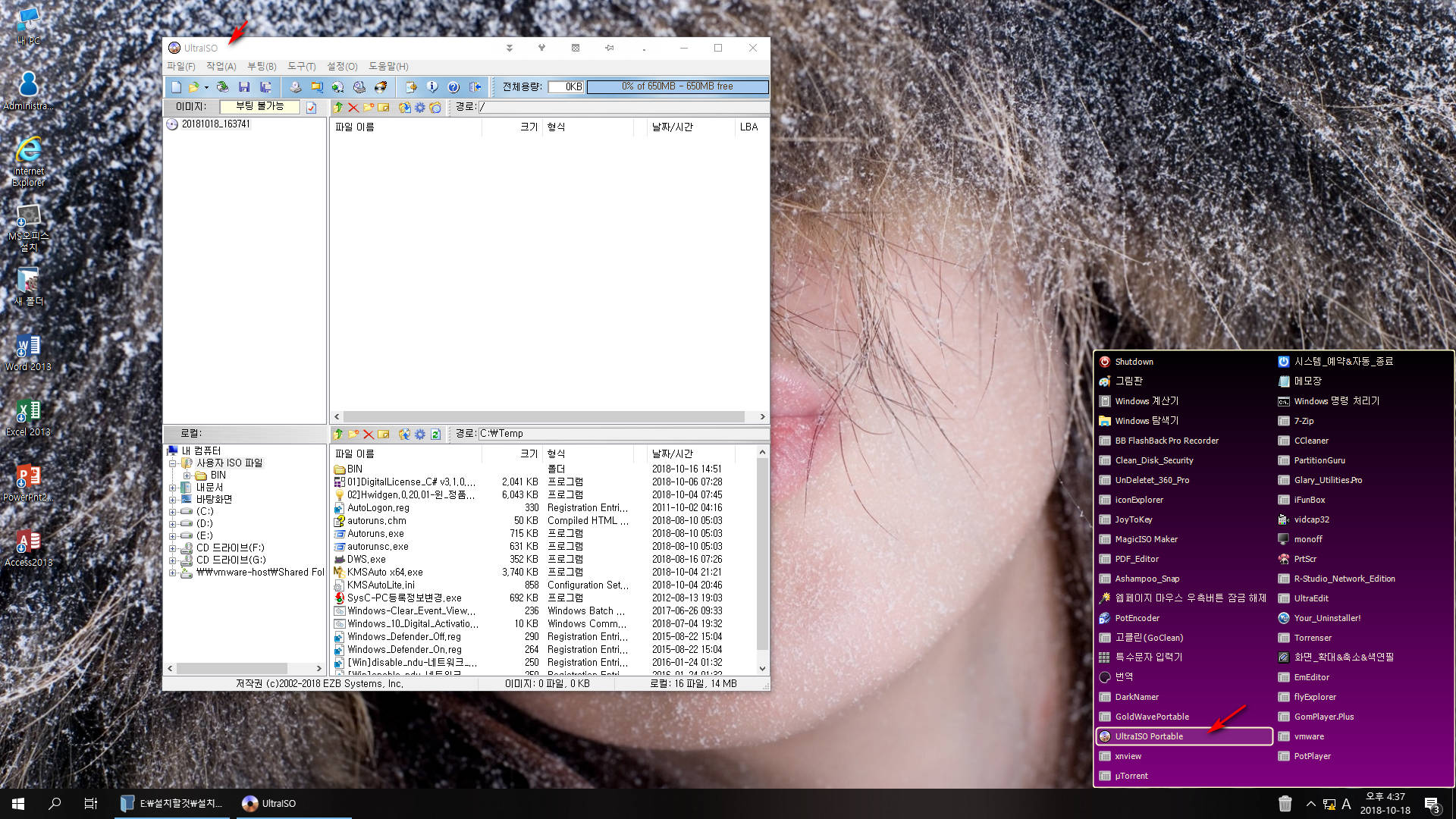The image size is (1456, 819).
Task: Click the boot info check icon beside 부팅 불가능
Action: [311, 108]
